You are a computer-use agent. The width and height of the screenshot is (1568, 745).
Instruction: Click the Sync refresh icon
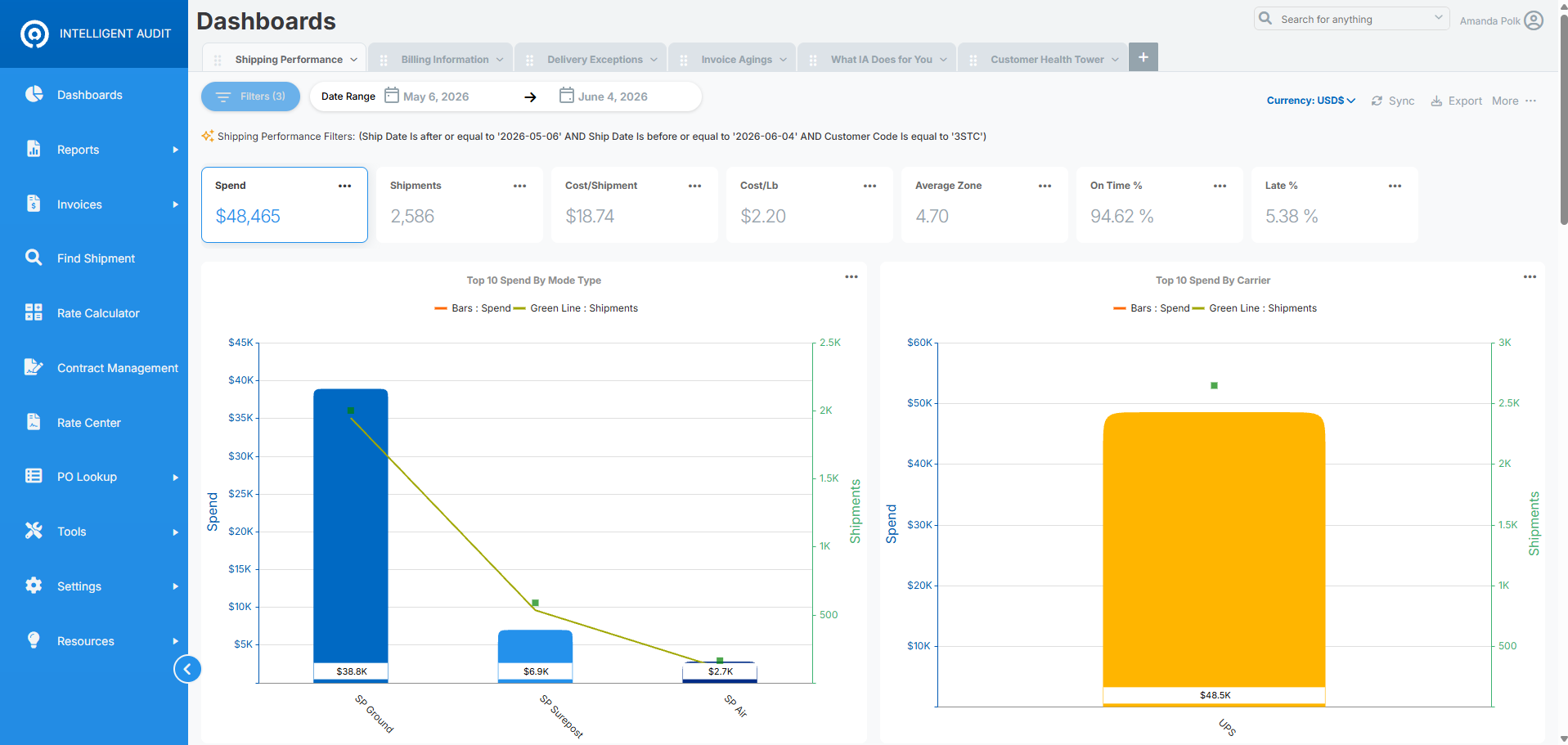pos(1377,101)
